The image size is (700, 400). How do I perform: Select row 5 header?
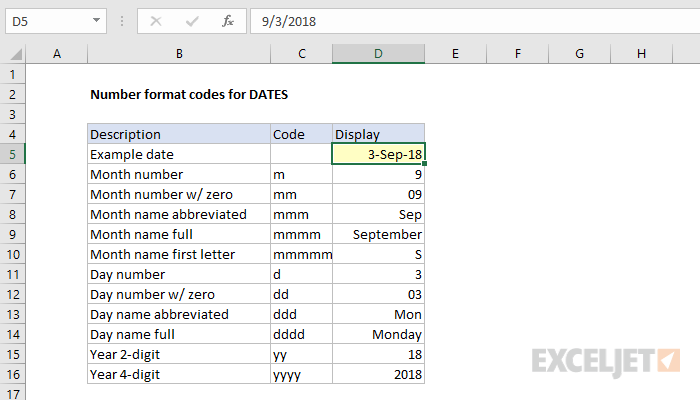click(x=13, y=154)
